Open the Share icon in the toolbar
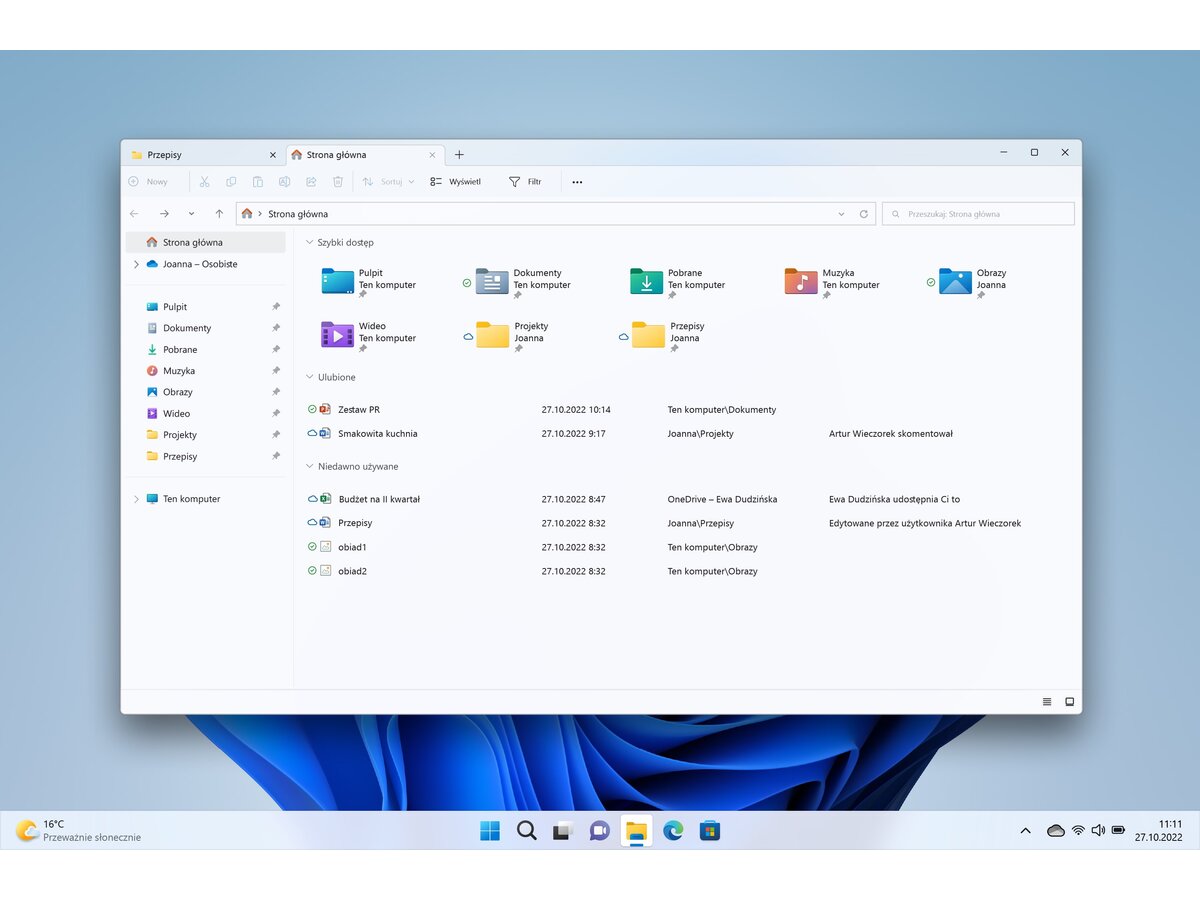 tap(311, 181)
